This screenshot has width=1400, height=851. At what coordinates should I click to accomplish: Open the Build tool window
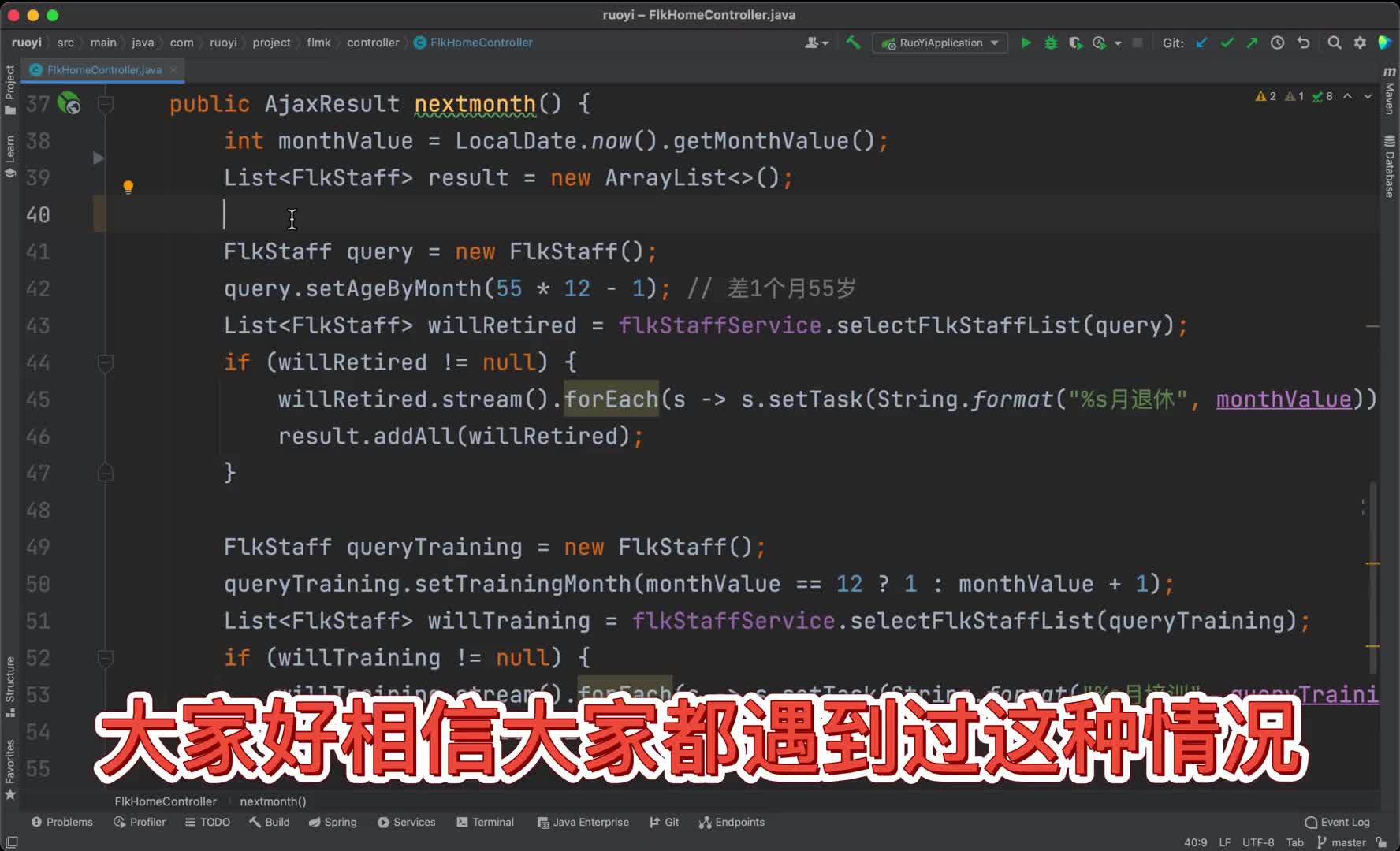click(270, 822)
